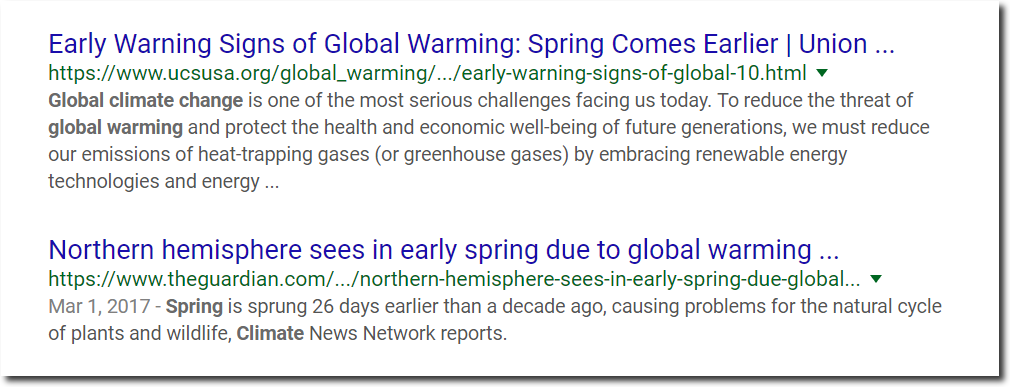Expand the arrow beside the ucsusa.org URL

pyautogui.click(x=821, y=74)
